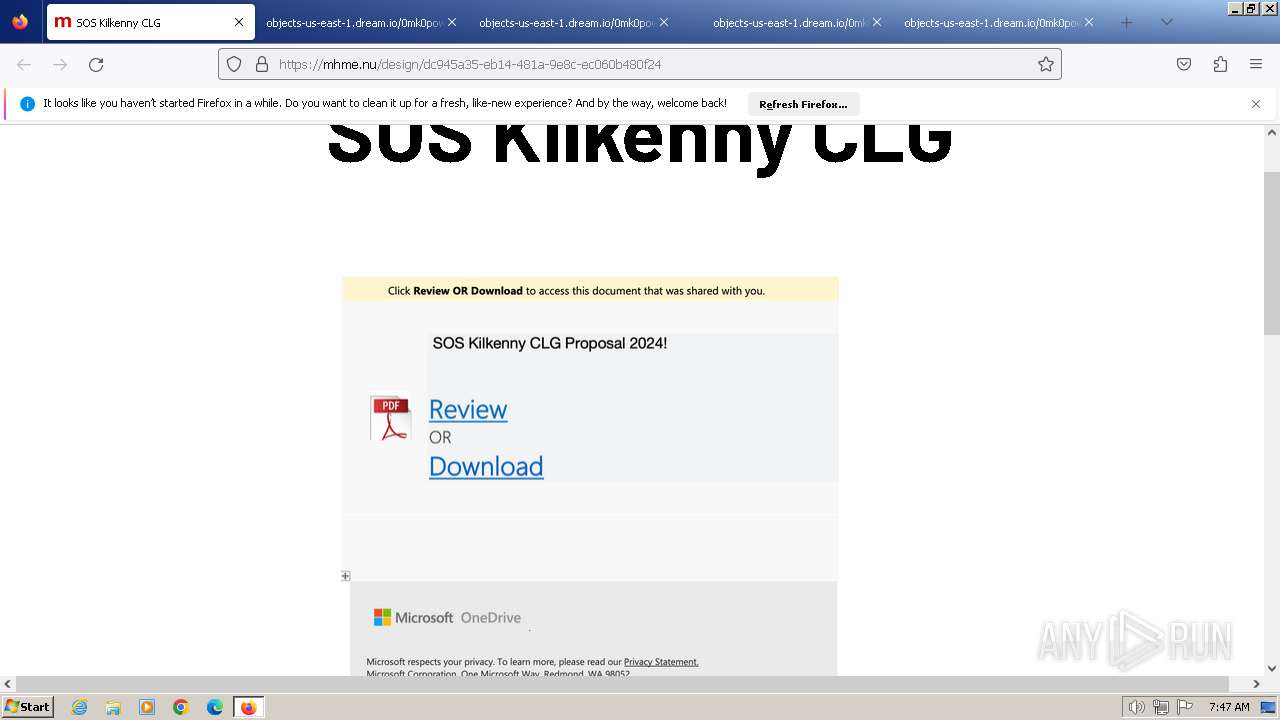The height and width of the screenshot is (720, 1280).
Task: Click the scroll up arrow of the vertical scrollbar
Action: click(1272, 132)
